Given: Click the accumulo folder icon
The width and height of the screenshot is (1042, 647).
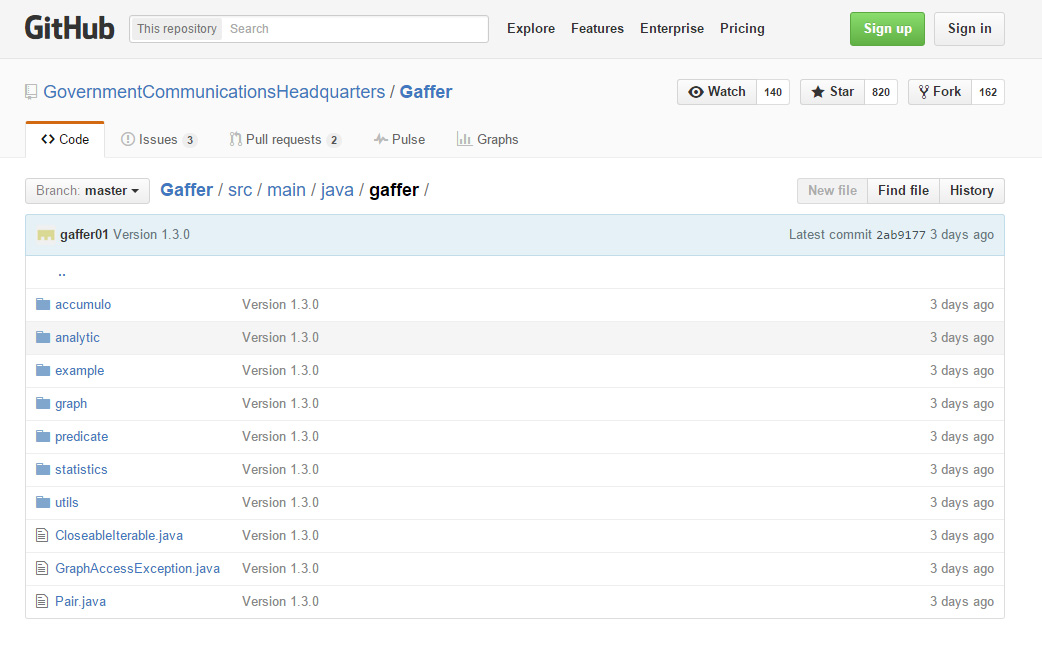Looking at the screenshot, I should pyautogui.click(x=43, y=304).
